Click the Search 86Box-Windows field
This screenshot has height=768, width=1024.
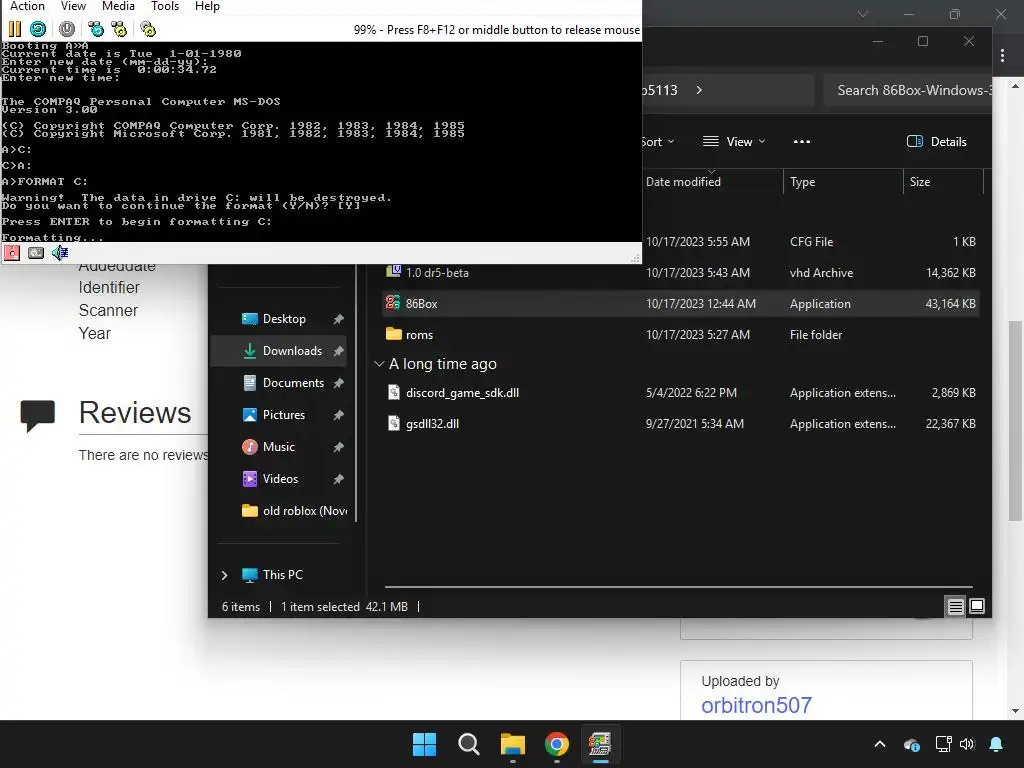[x=908, y=90]
